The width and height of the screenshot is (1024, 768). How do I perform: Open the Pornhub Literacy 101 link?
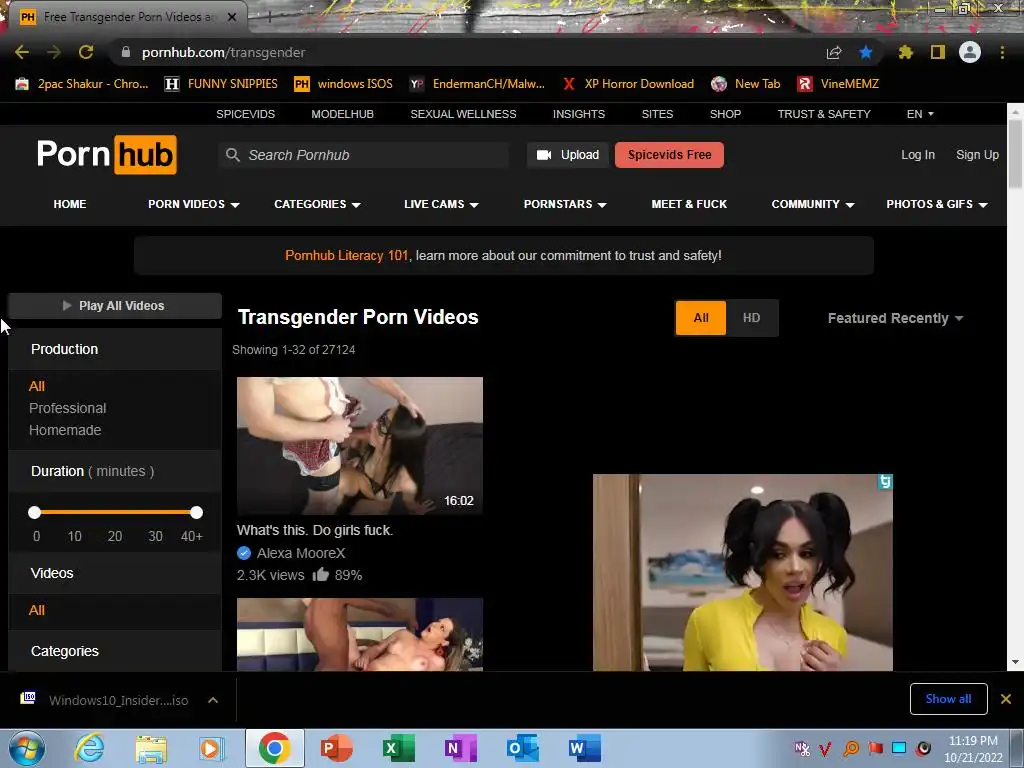click(x=346, y=255)
